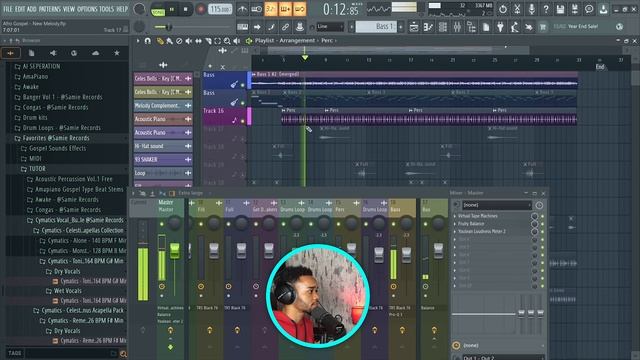Click the link/multilink to controllers icon
Screen dimensions: 640x360
pyautogui.click(x=285, y=27)
